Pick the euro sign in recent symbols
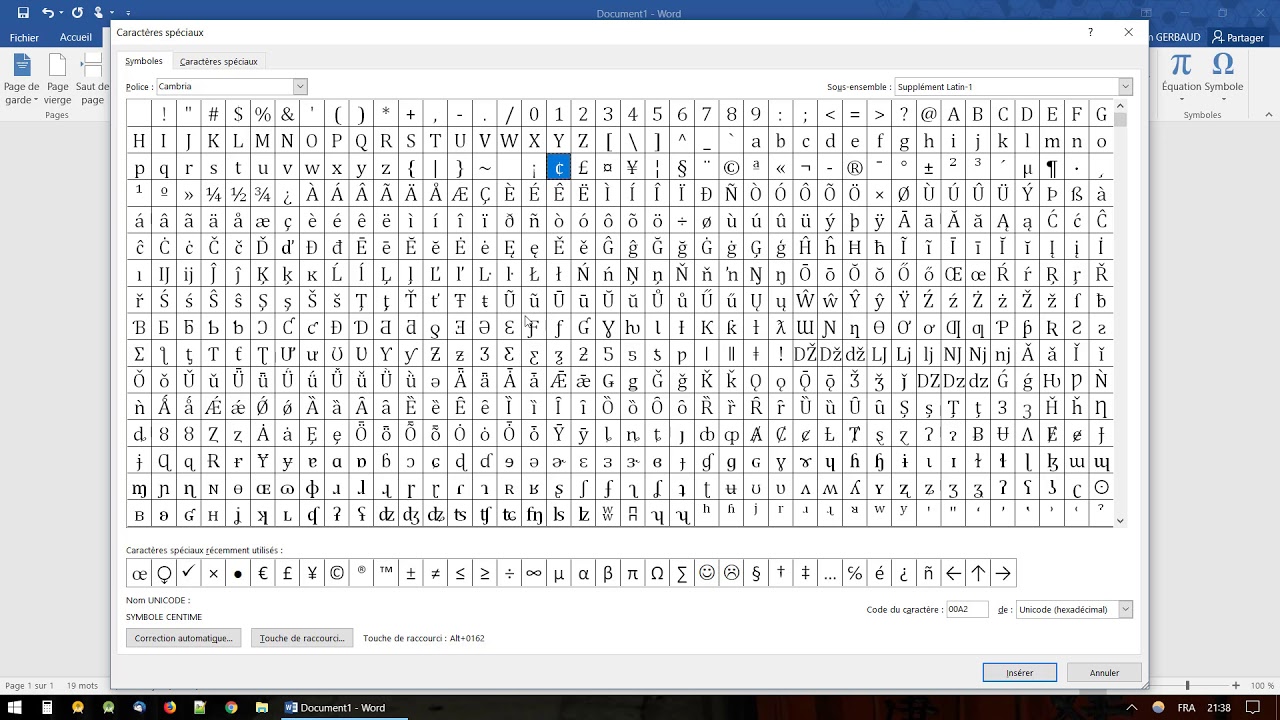 pos(262,573)
